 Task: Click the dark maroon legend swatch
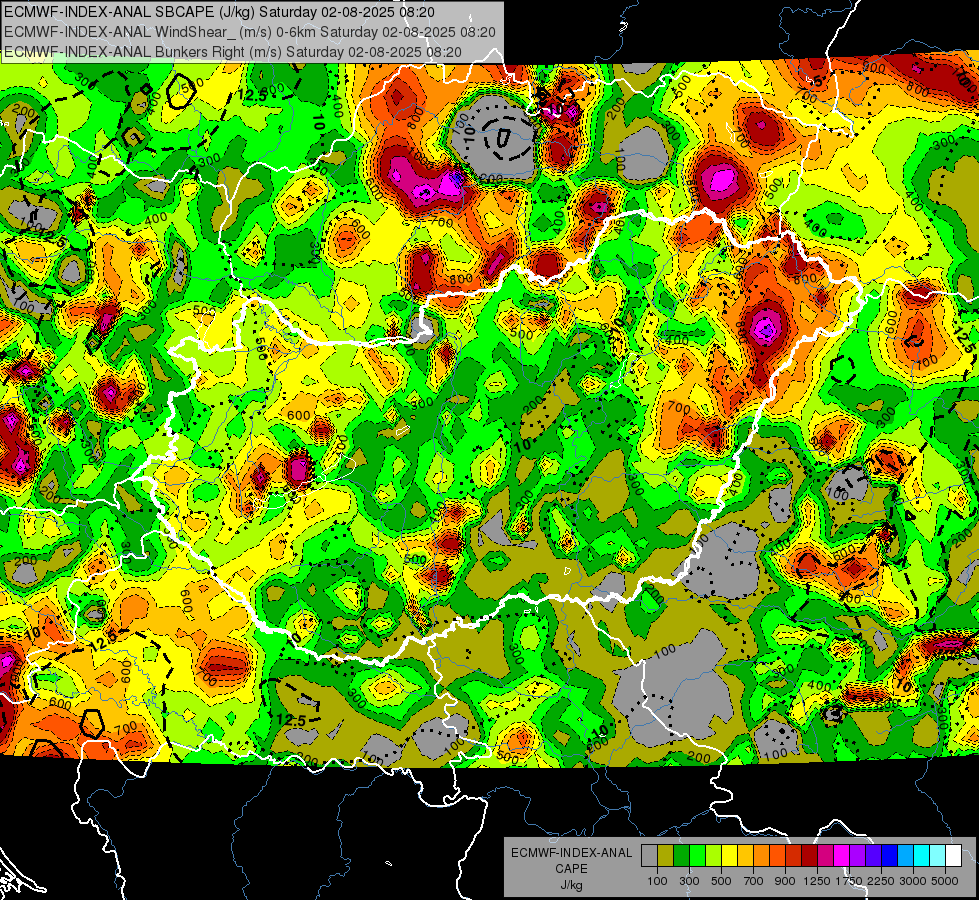pyautogui.click(x=810, y=856)
